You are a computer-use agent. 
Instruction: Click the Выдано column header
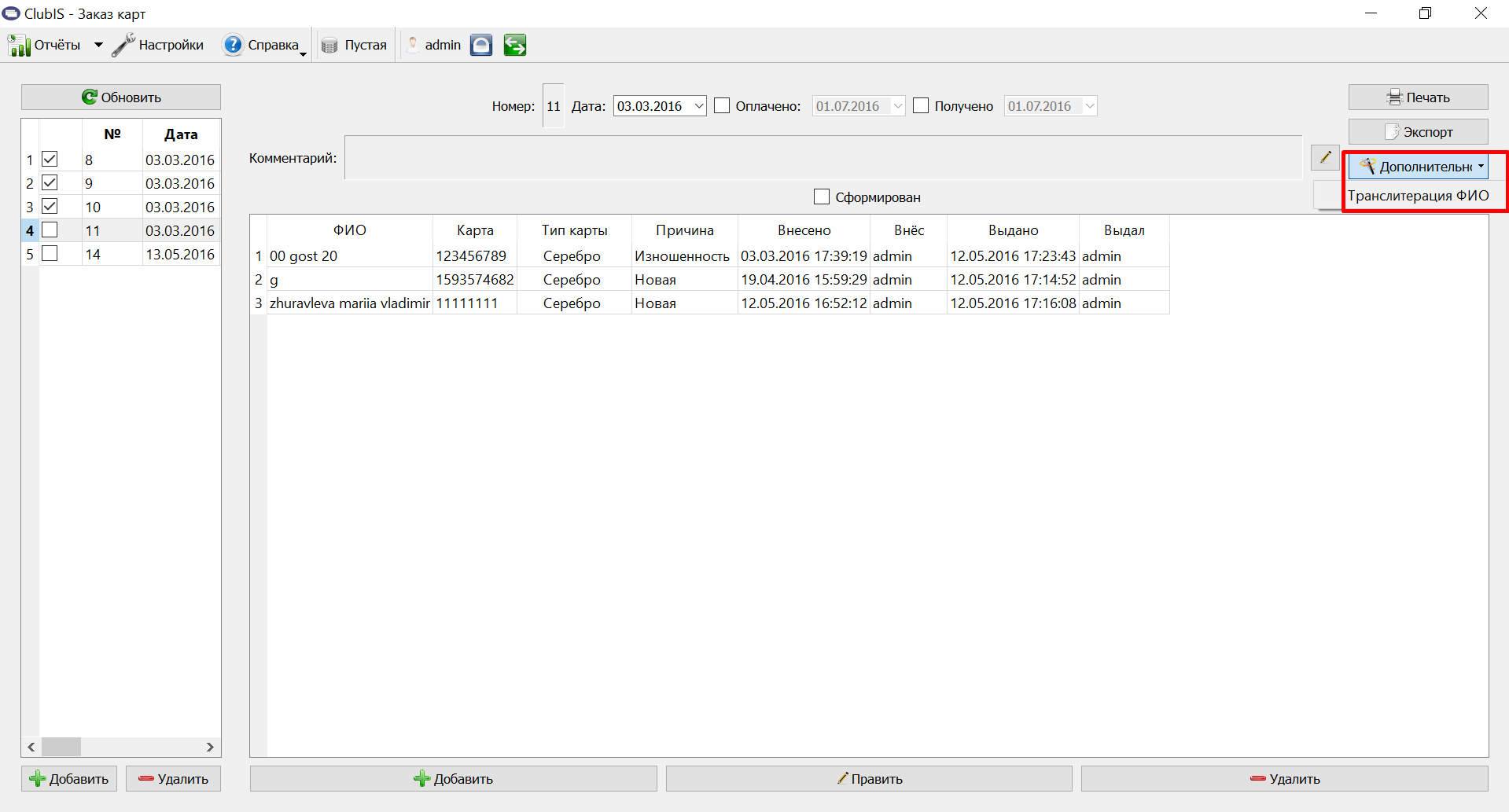(1013, 230)
